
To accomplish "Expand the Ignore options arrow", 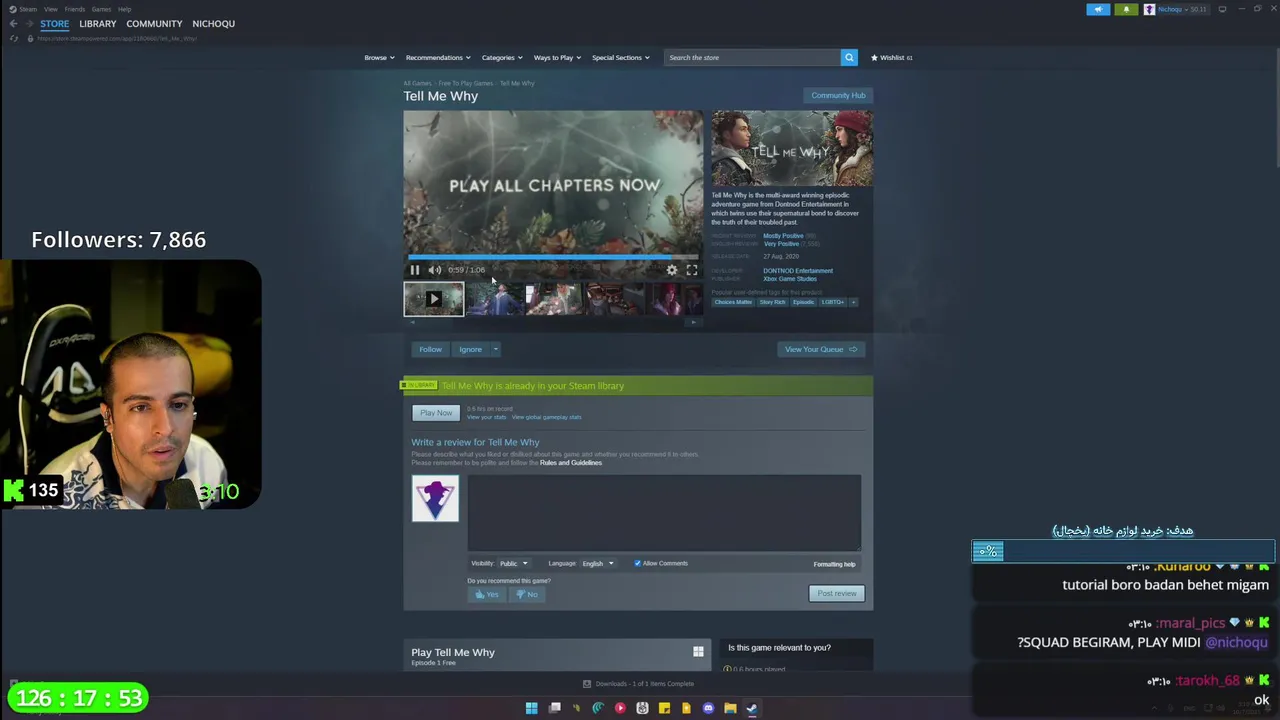I will 495,349.
